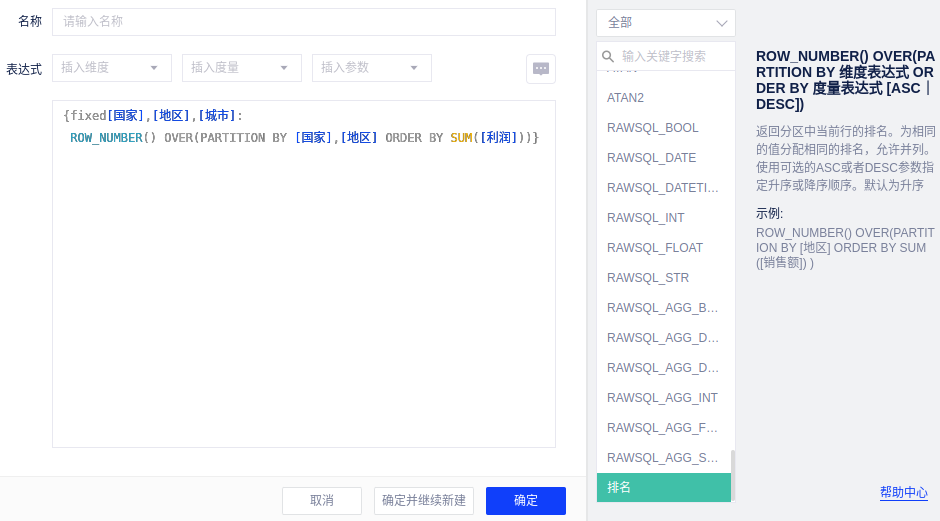Open the 帮助中心 help link
940x521 pixels.
(x=903, y=493)
